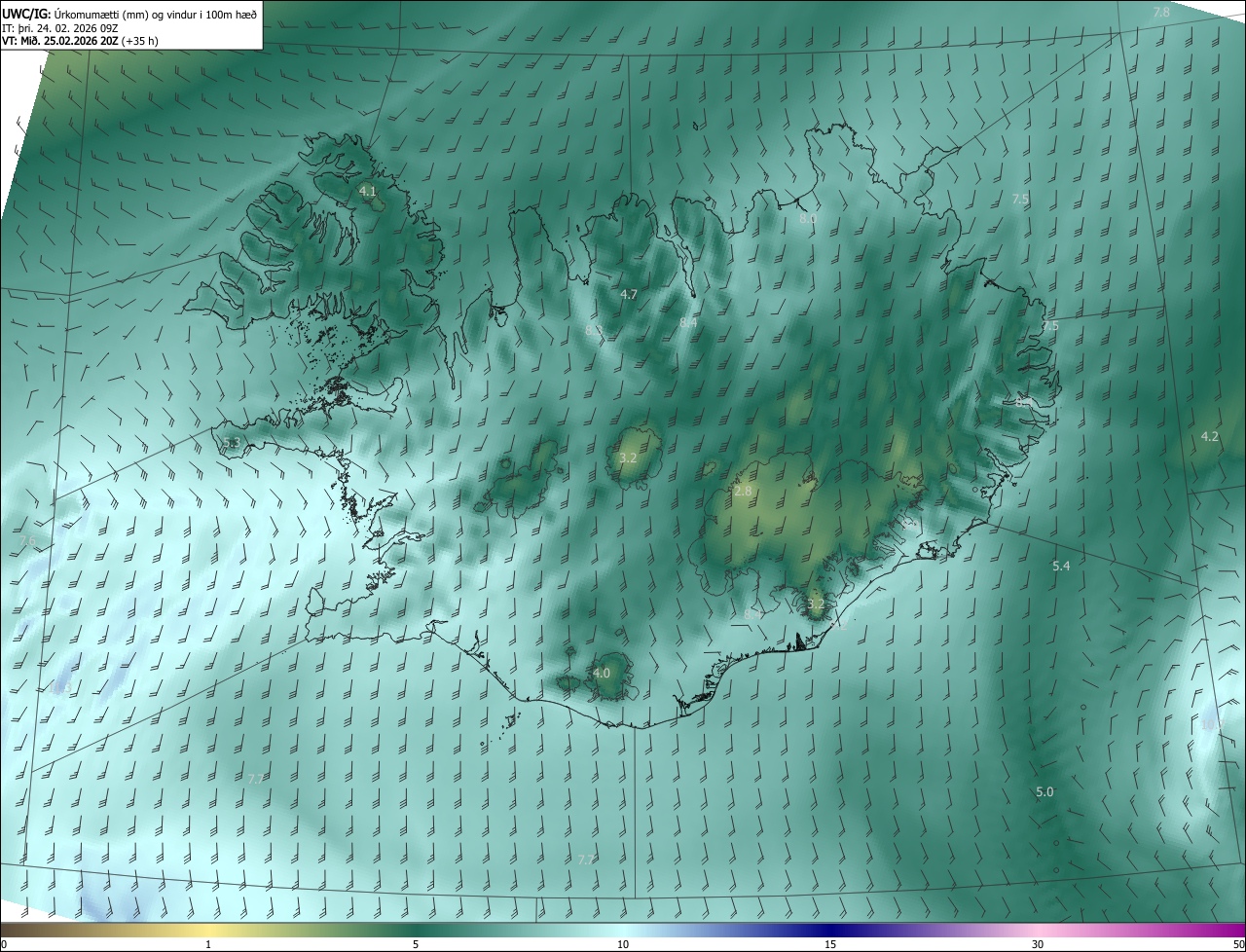Click the '10' tick on the colour scale
1246x952 pixels.
tap(623, 944)
